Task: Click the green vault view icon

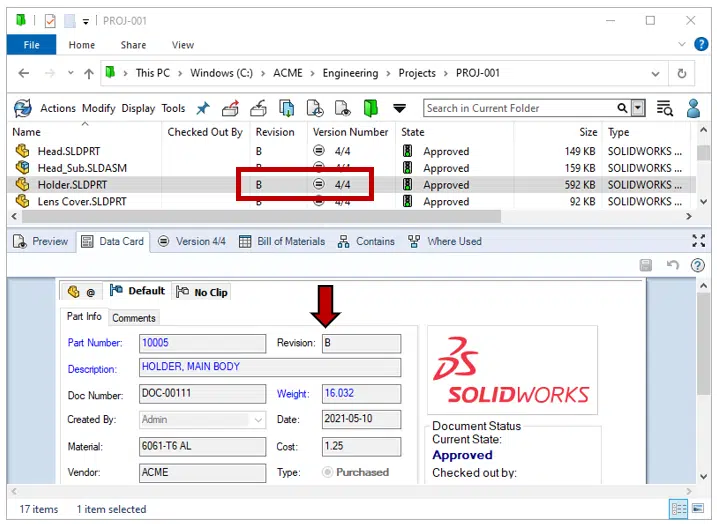Action: 370,108
